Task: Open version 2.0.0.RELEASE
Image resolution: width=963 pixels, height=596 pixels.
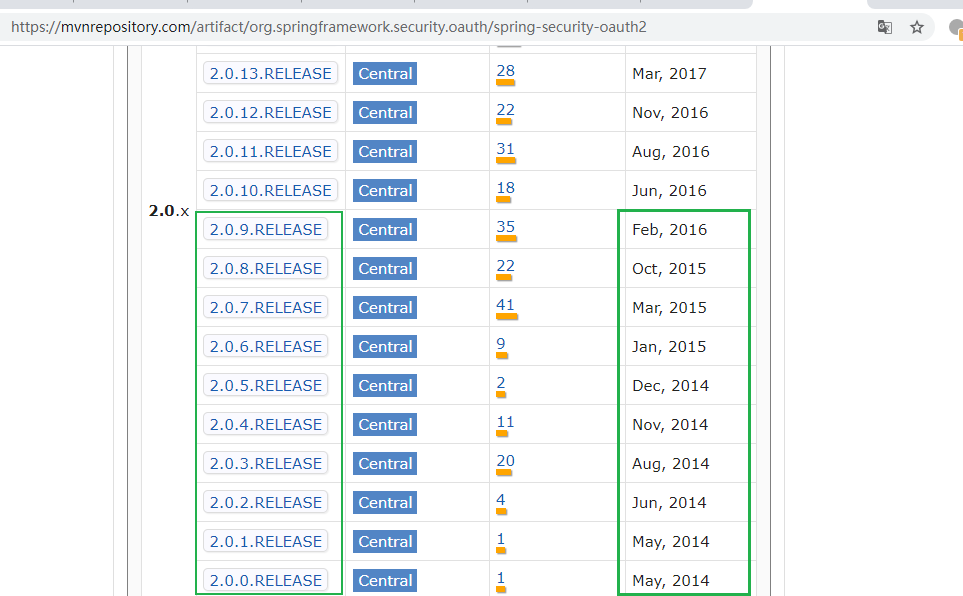Action: [265, 581]
